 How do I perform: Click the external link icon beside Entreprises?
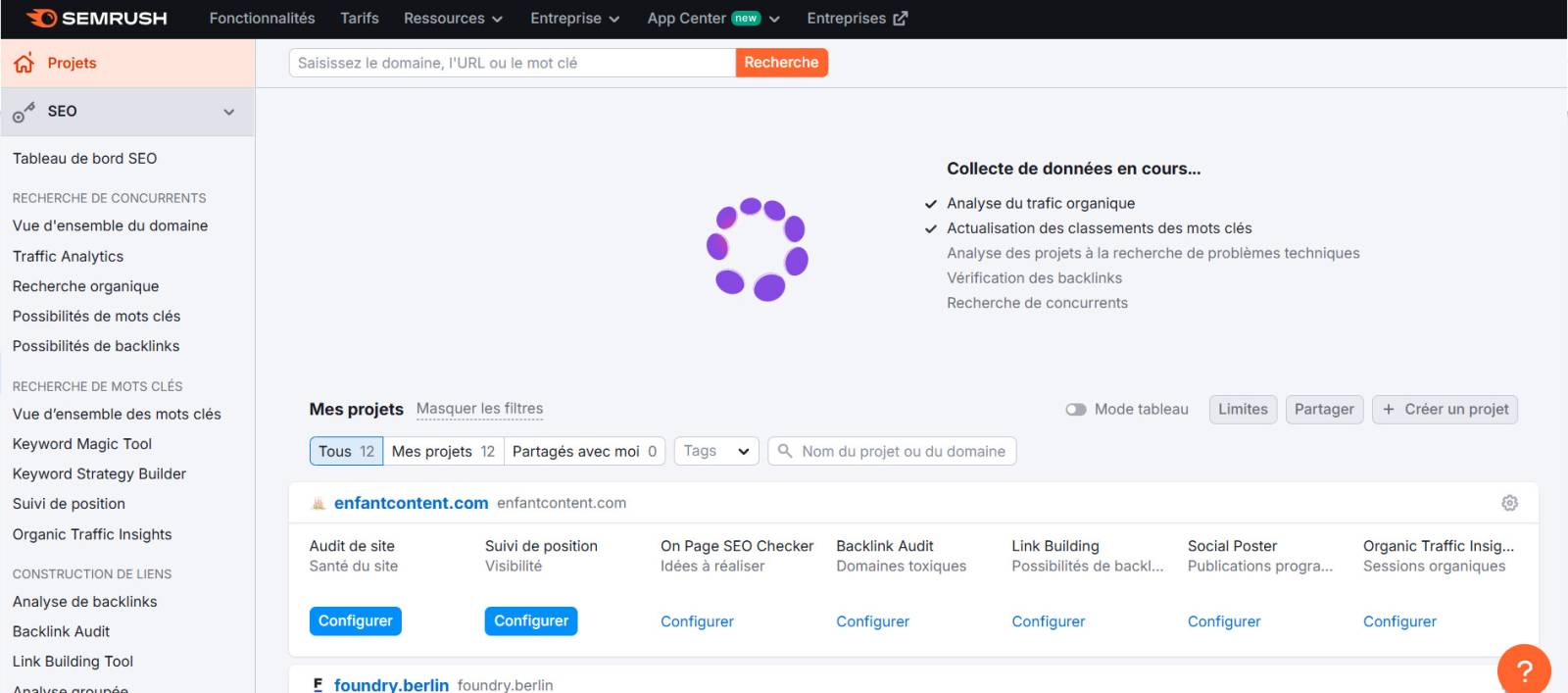[x=901, y=18]
